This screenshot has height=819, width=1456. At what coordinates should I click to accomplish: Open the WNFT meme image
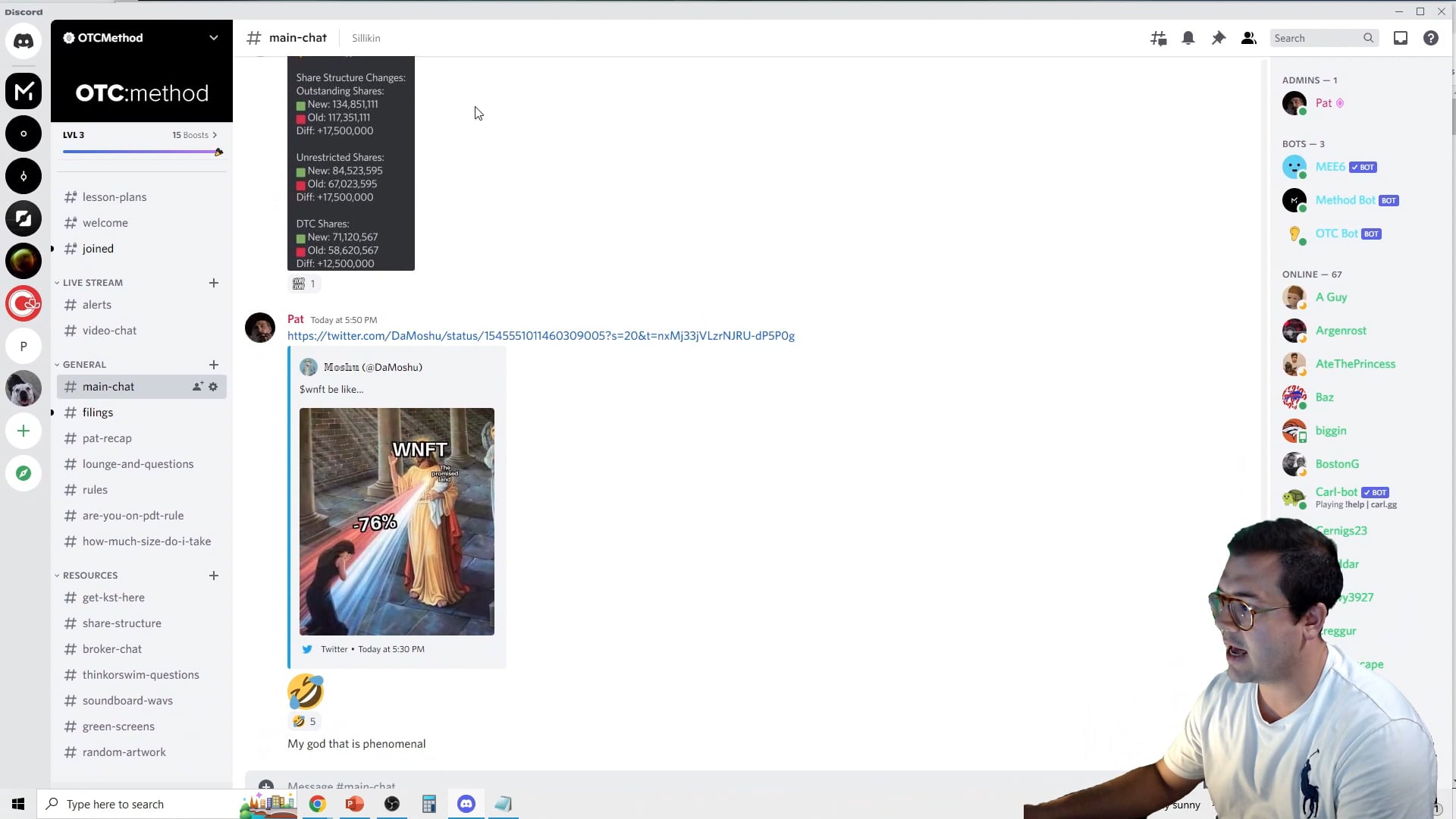click(x=397, y=522)
